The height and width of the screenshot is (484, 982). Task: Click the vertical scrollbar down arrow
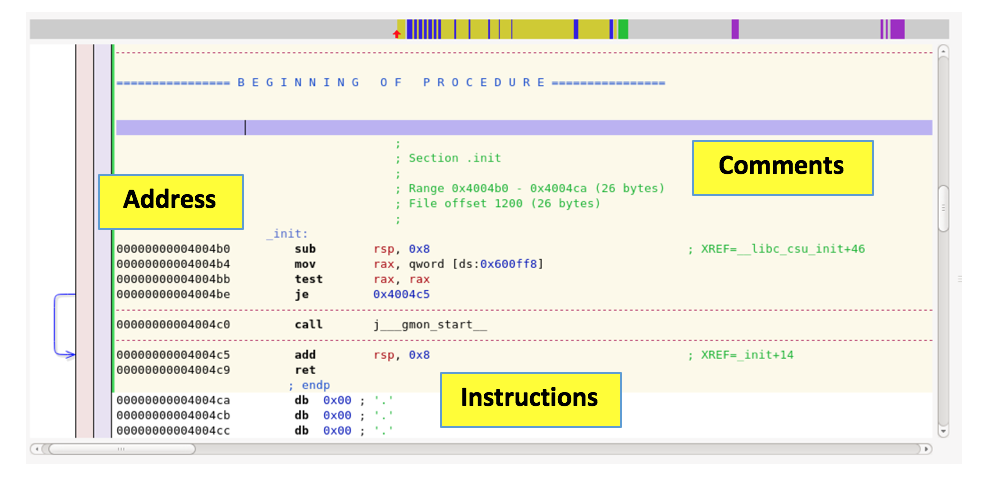[943, 431]
